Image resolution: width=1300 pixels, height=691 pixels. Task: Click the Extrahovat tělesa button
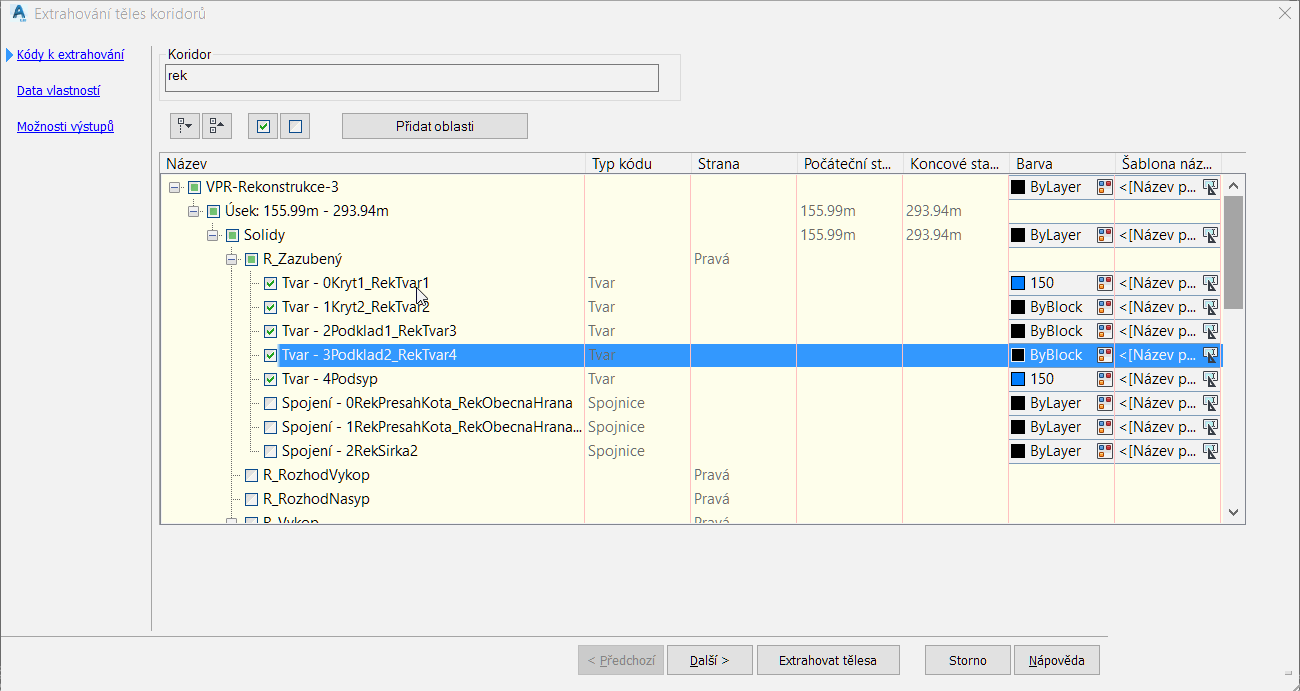(x=828, y=660)
